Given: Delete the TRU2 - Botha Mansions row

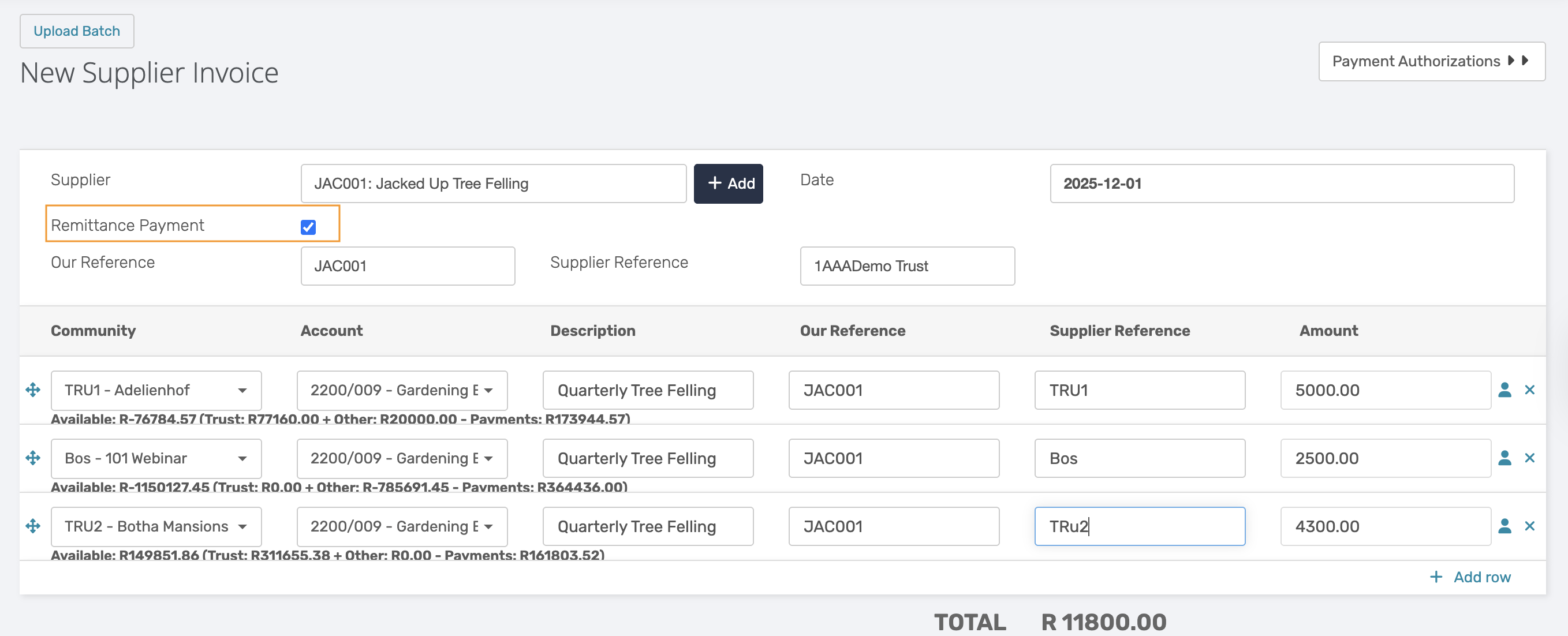Looking at the screenshot, I should tap(1529, 526).
